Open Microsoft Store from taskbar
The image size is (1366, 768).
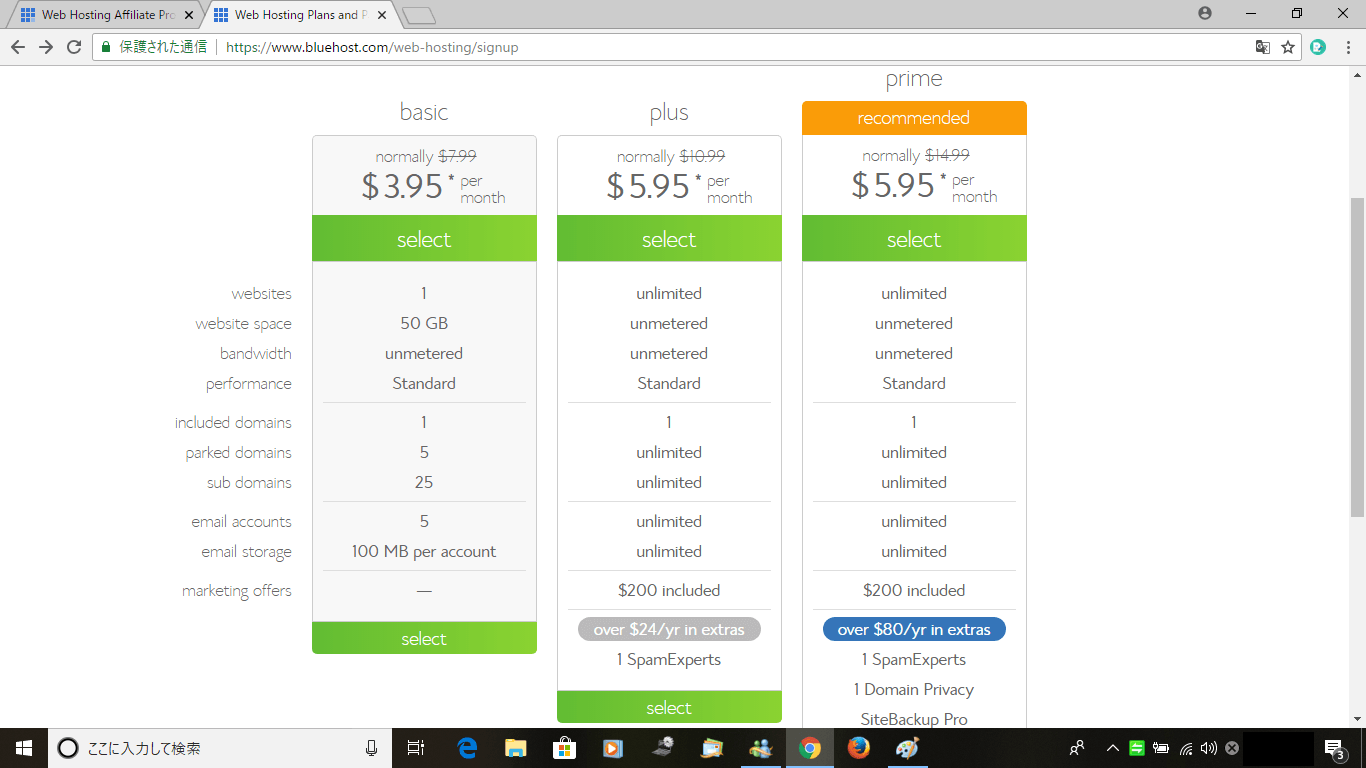[x=565, y=748]
